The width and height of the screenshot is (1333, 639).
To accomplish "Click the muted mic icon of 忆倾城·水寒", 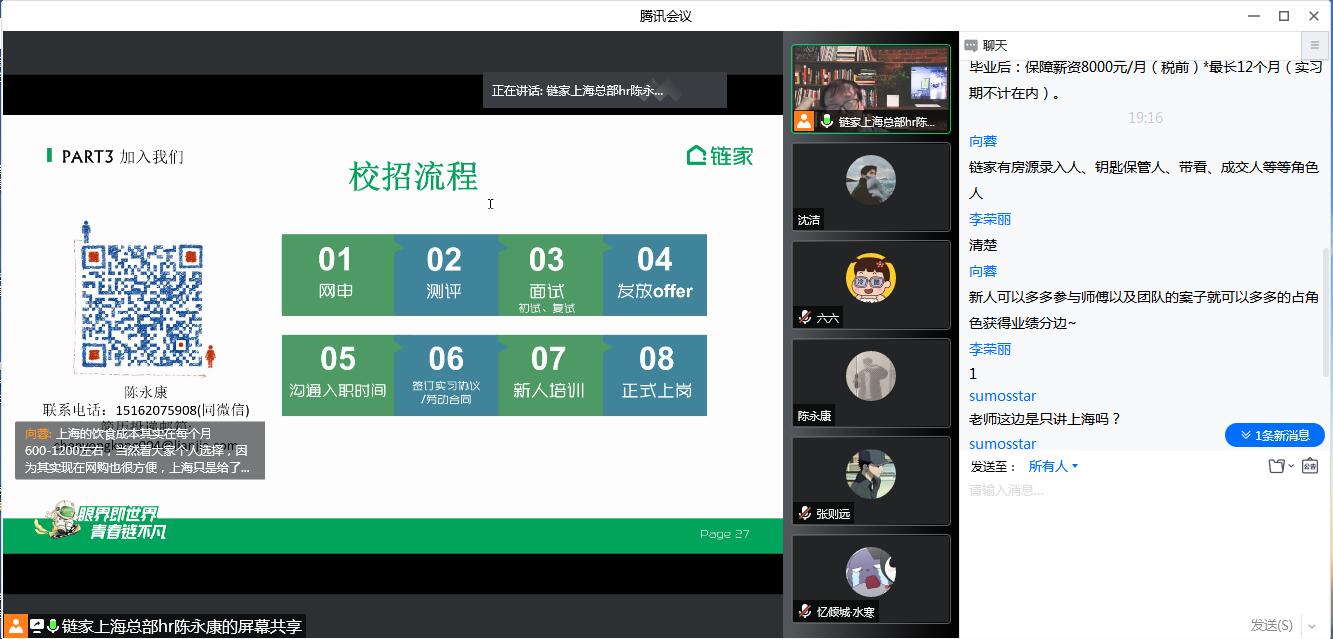I will point(805,611).
